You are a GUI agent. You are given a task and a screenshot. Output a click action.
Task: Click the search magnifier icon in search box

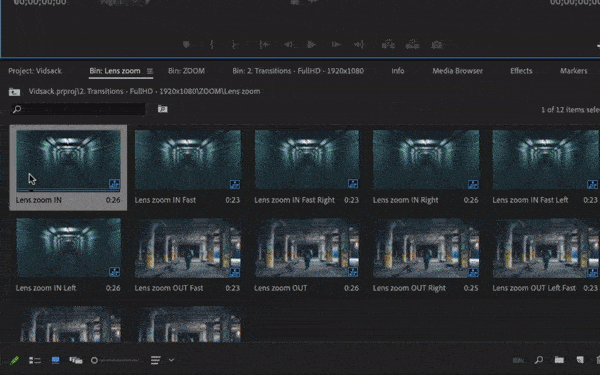17,109
